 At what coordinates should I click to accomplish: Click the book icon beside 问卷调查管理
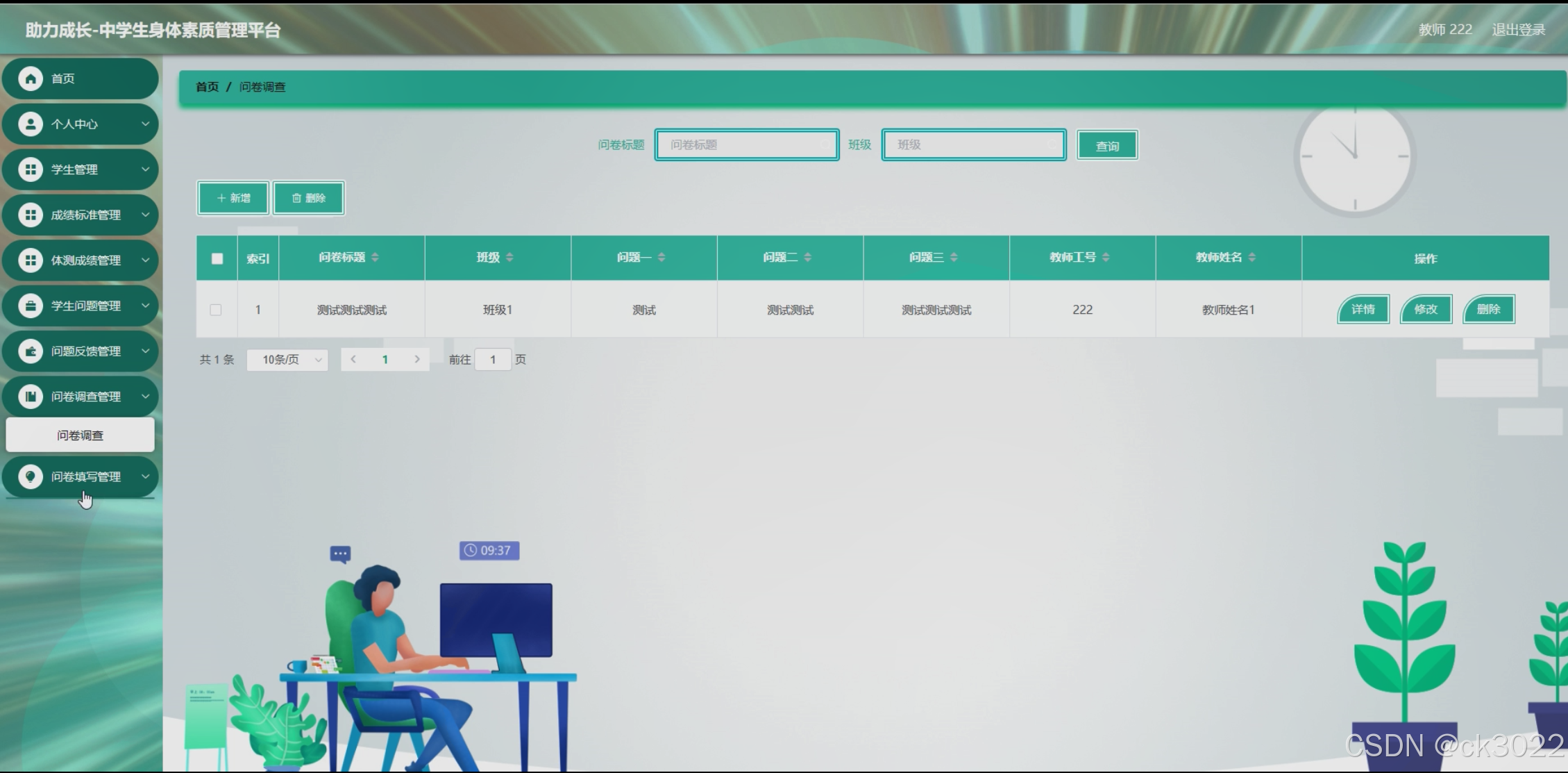tap(30, 397)
